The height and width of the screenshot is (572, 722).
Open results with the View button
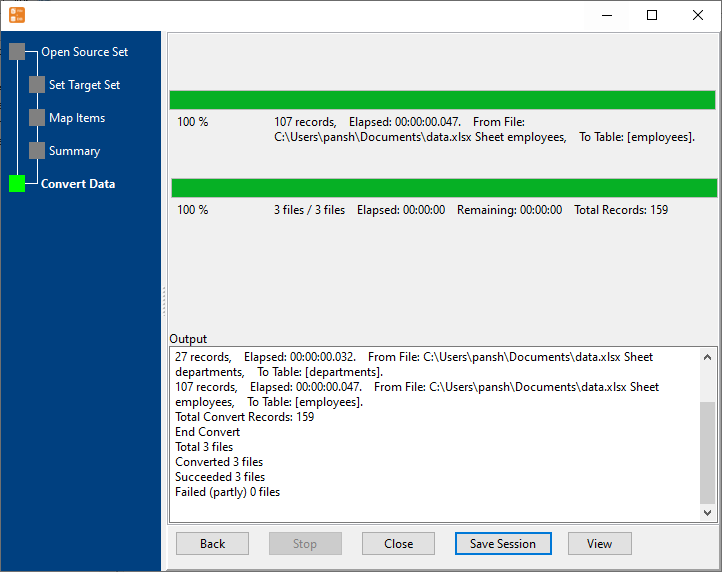pos(599,544)
